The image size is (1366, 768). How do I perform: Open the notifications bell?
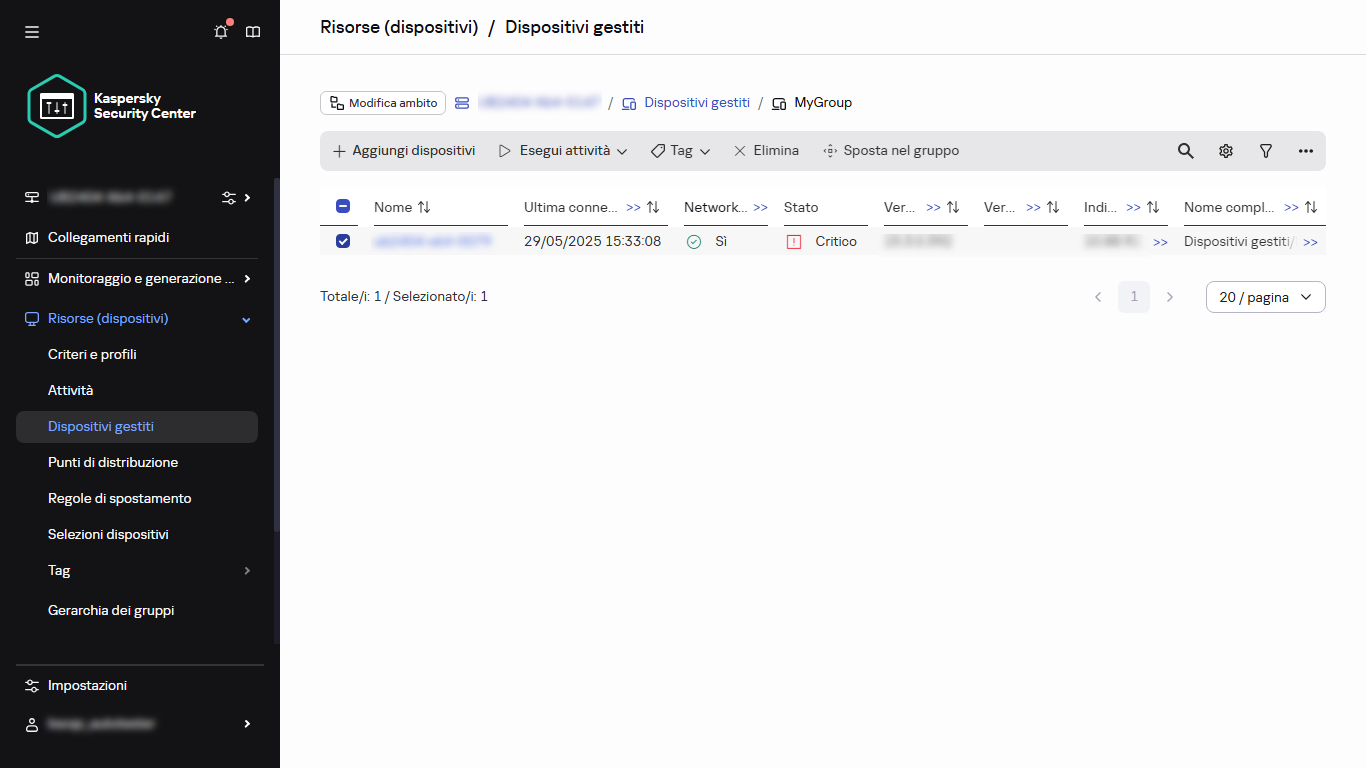[x=220, y=31]
